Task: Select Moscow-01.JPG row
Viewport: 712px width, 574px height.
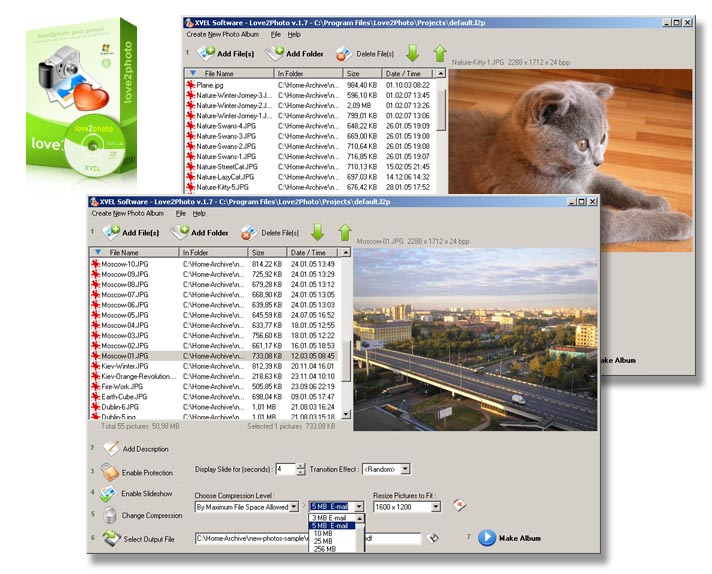Action: 215,356
